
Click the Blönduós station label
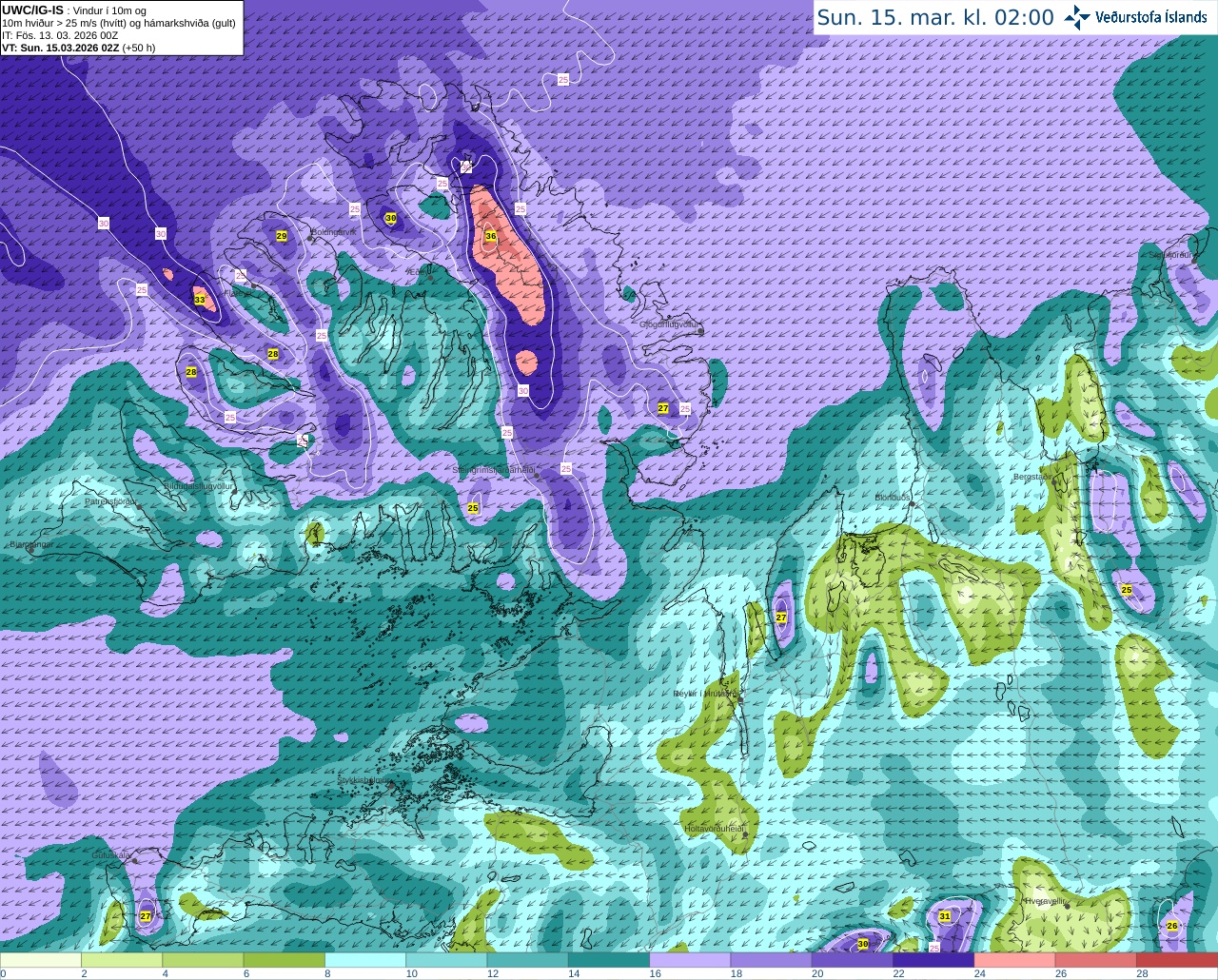(x=893, y=498)
